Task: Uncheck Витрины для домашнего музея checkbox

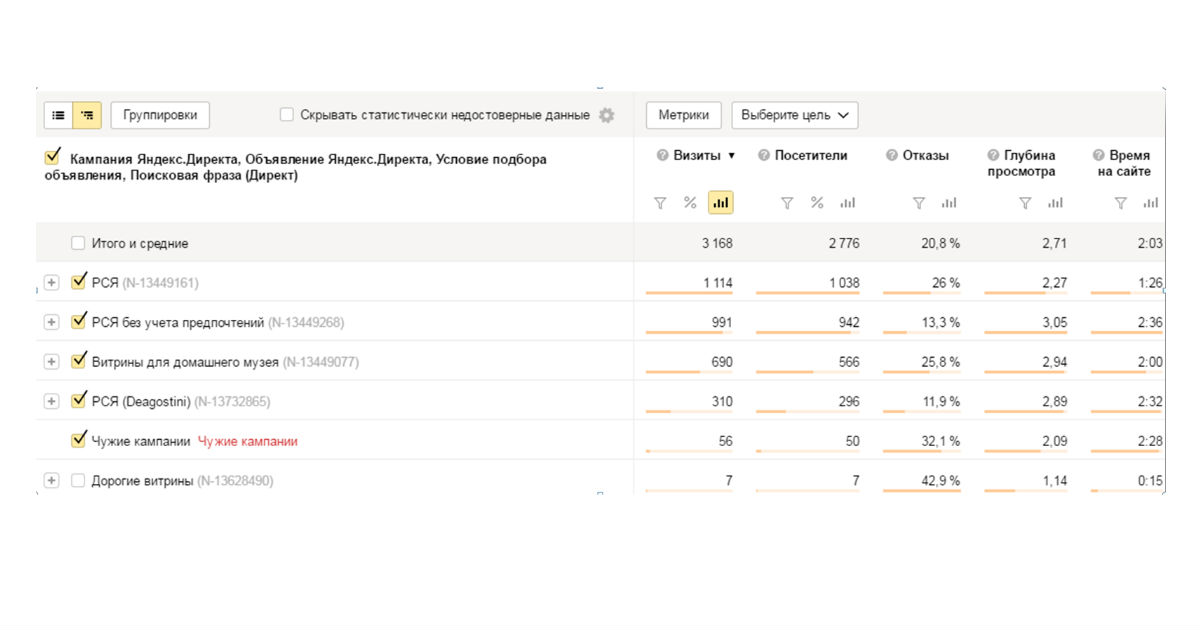Action: tap(79, 361)
